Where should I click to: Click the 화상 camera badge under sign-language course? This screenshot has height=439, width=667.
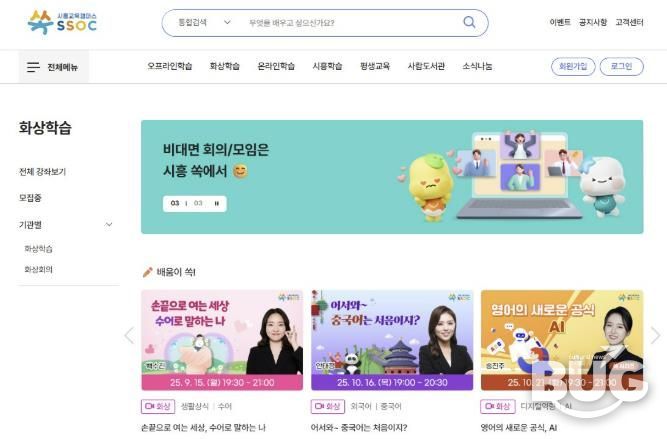[x=158, y=406]
